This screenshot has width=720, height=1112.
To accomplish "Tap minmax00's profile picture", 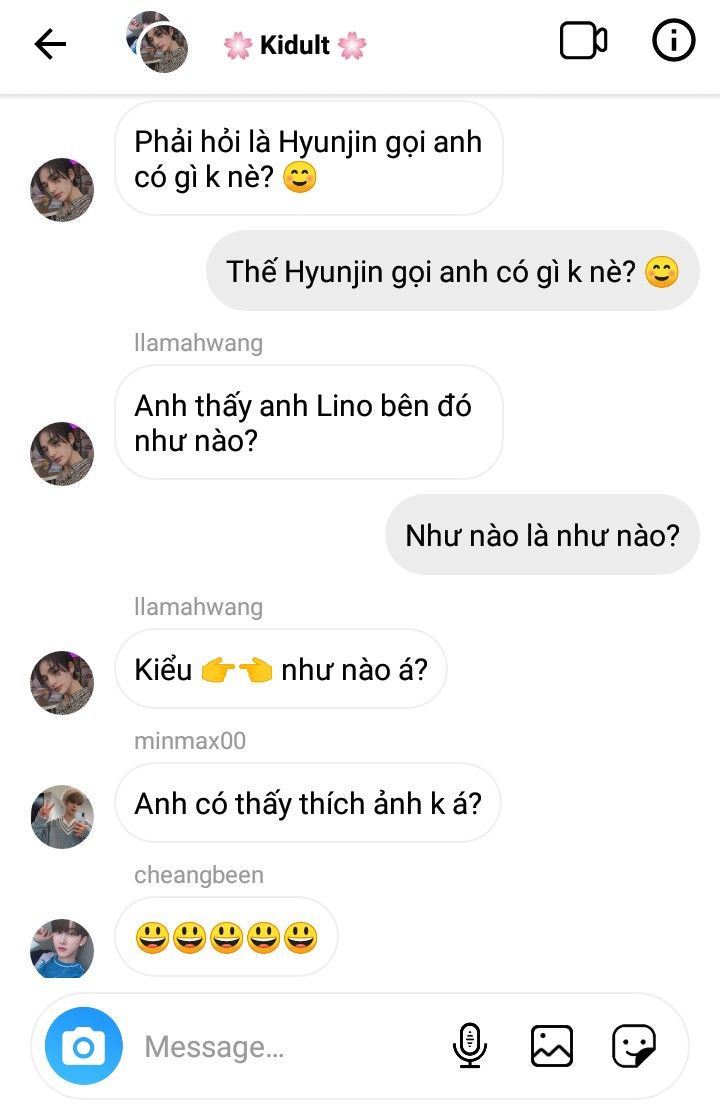I will click(x=62, y=816).
